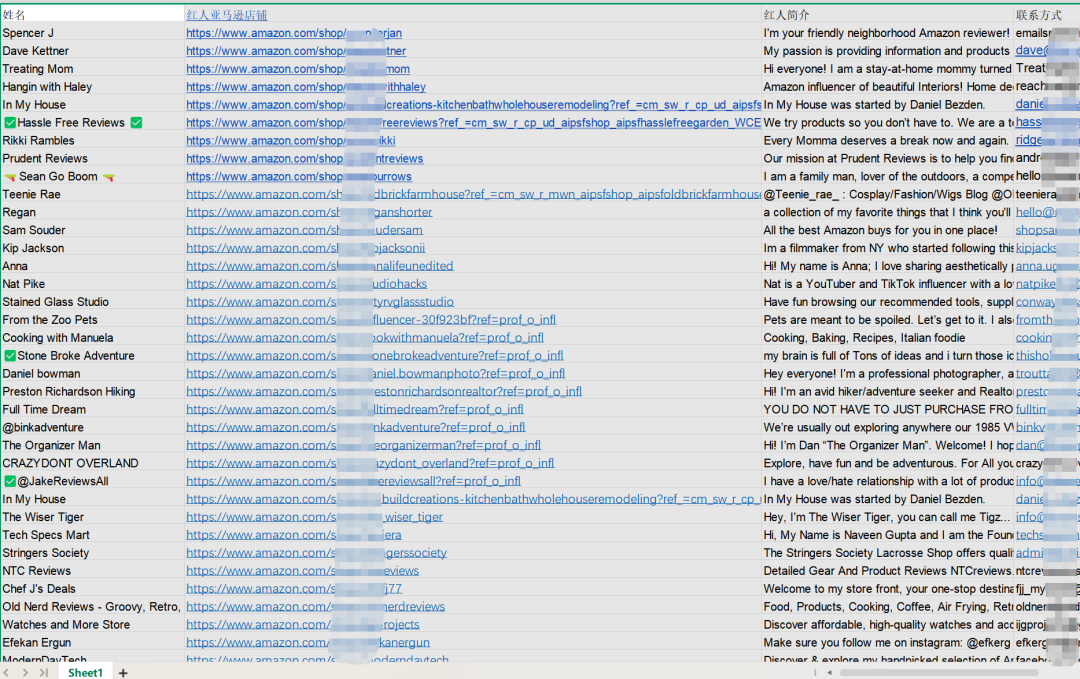This screenshot has width=1080, height=679.
Task: Select the Chef J's Deals name cell
Action: tap(92, 589)
